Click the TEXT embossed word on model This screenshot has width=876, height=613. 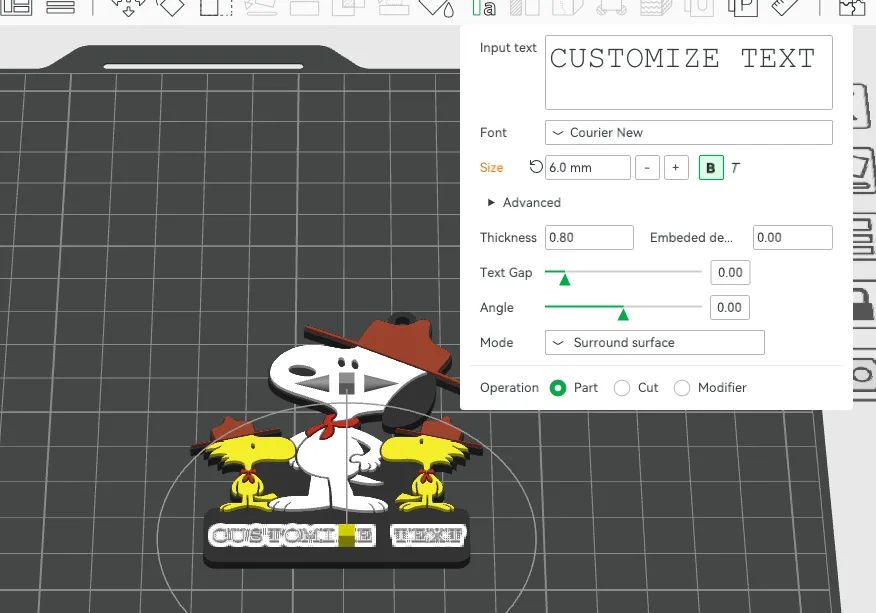tap(428, 535)
